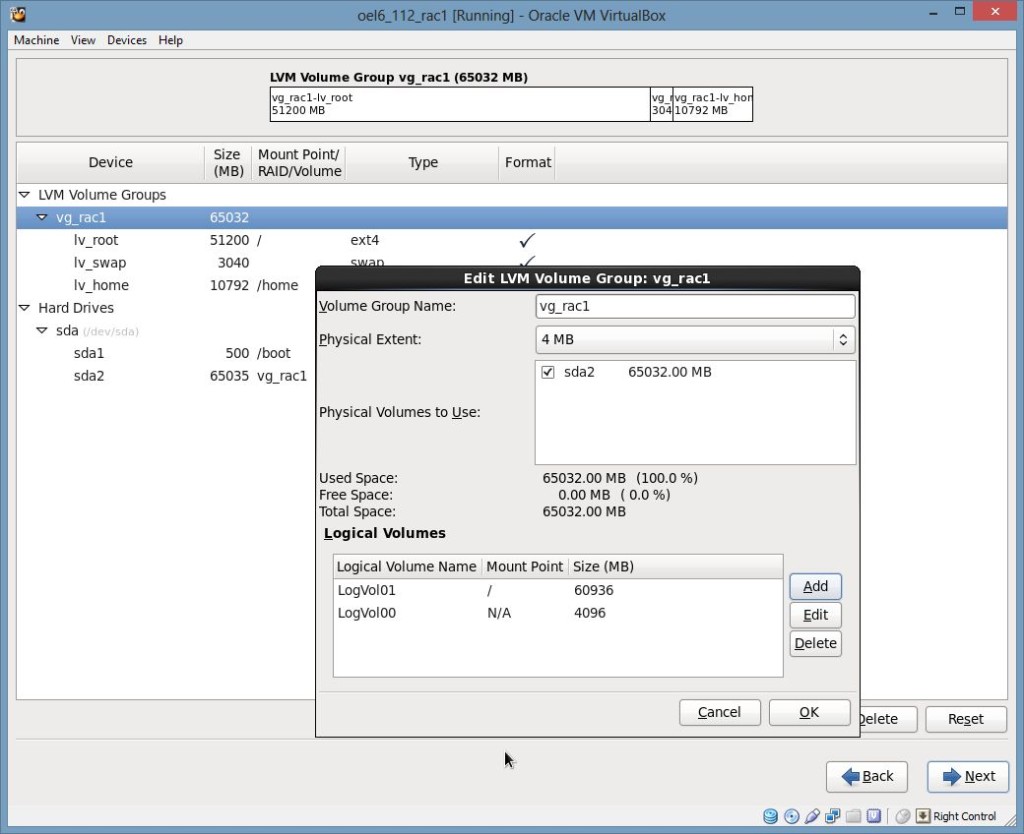1024x834 pixels.
Task: Select the sda2 partition row
Action: coord(166,376)
